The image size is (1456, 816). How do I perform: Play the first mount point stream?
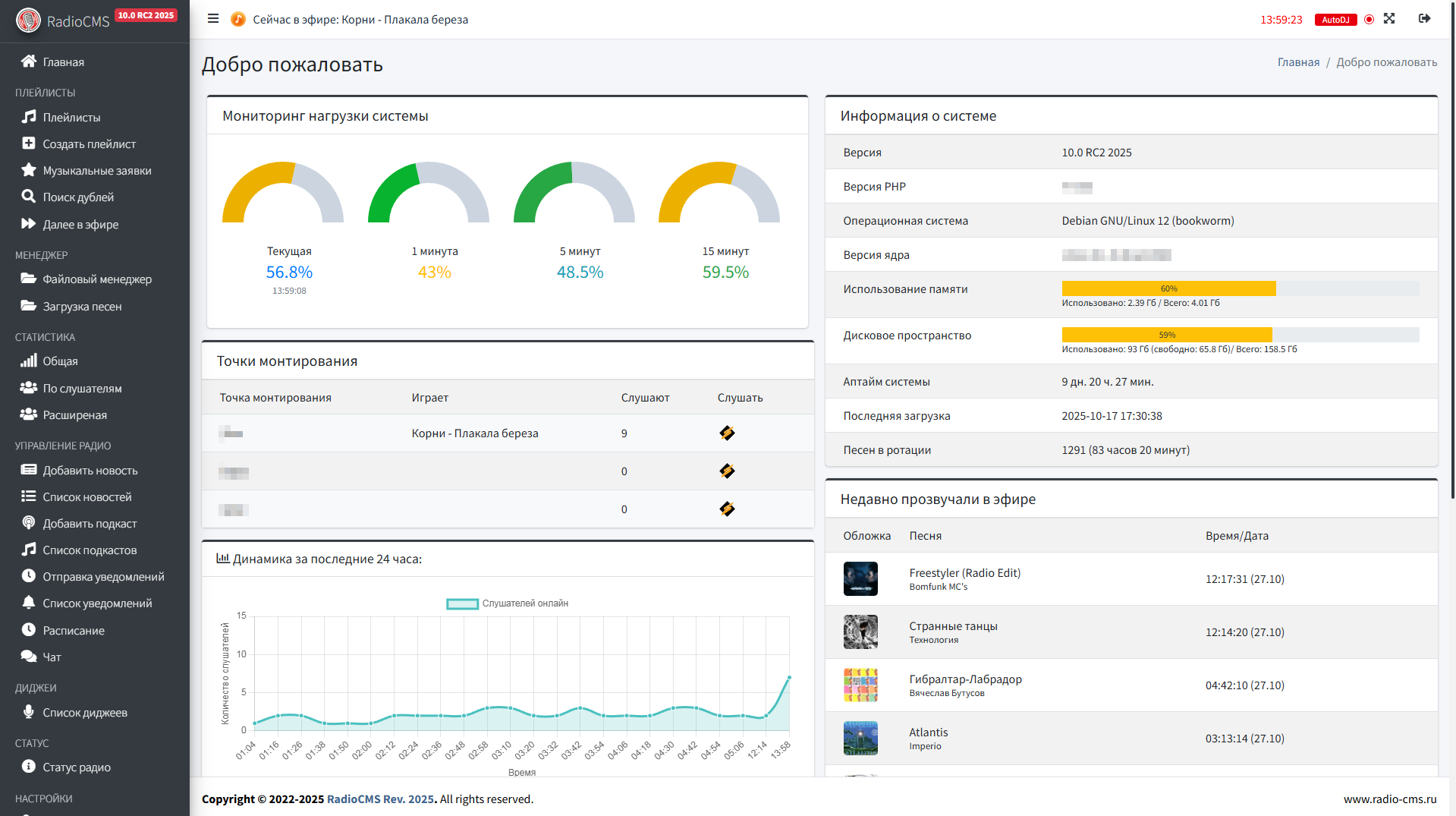coord(727,433)
